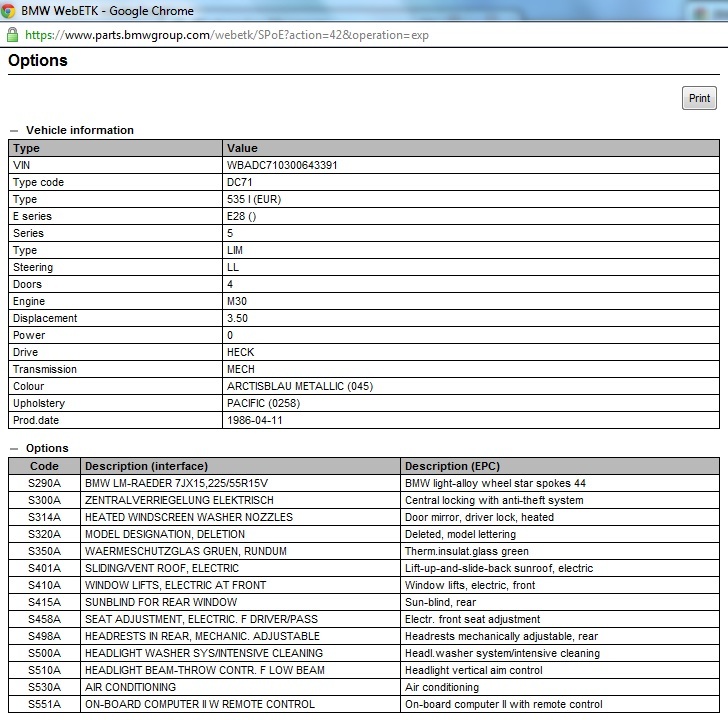The width and height of the screenshot is (728, 720).
Task: Click option code S290A
Action: [x=44, y=483]
